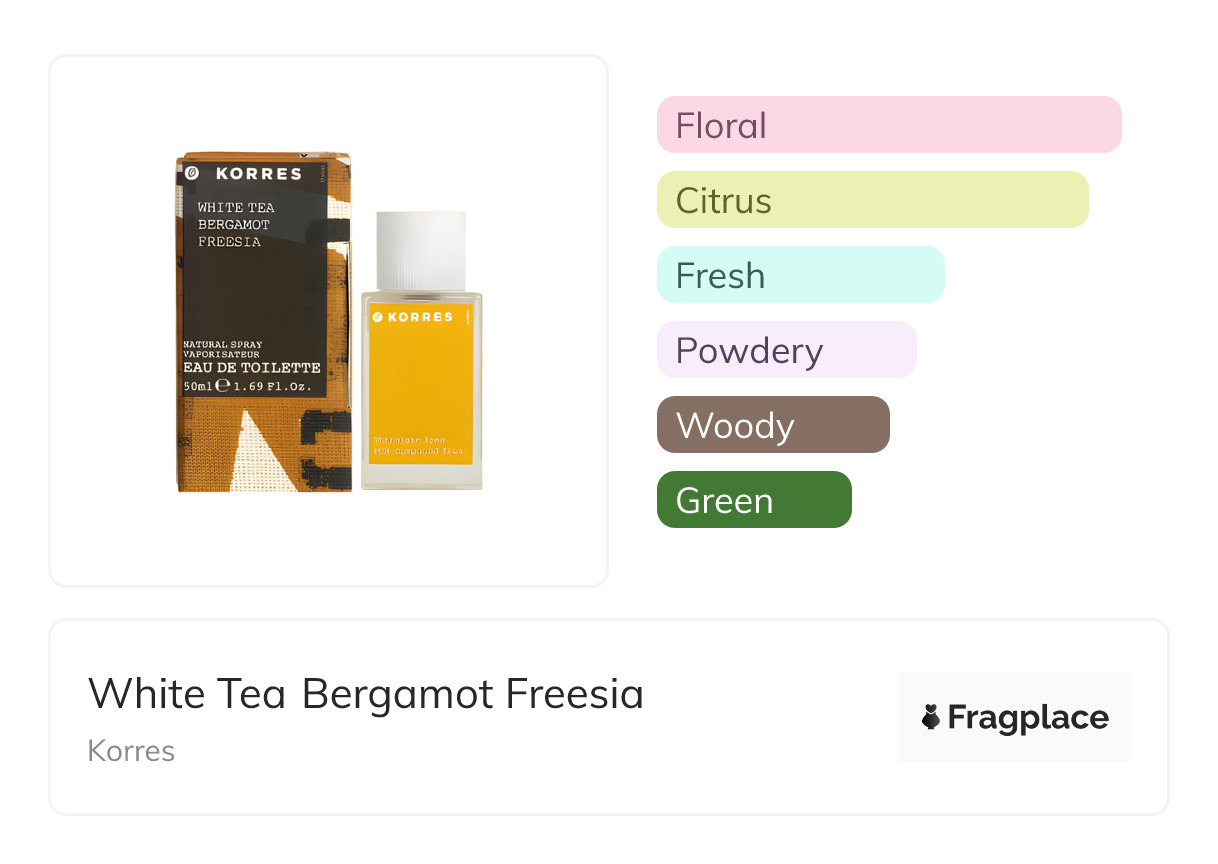
Task: Click the KORRES text on the bottle label
Action: click(x=421, y=317)
